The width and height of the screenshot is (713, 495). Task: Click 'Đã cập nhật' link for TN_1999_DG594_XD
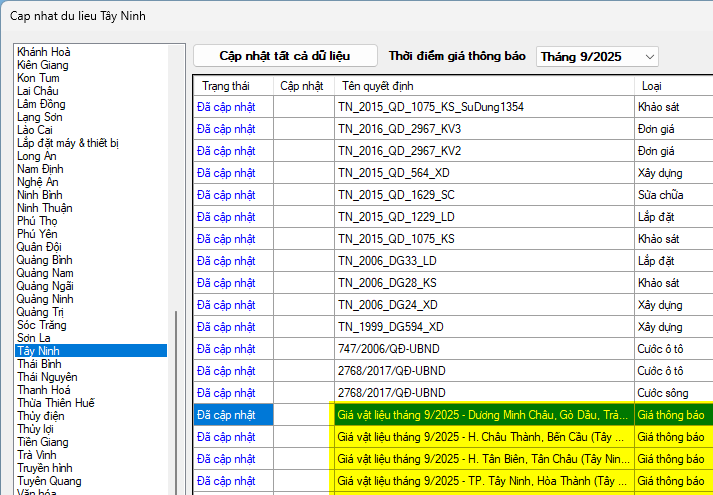tap(226, 327)
